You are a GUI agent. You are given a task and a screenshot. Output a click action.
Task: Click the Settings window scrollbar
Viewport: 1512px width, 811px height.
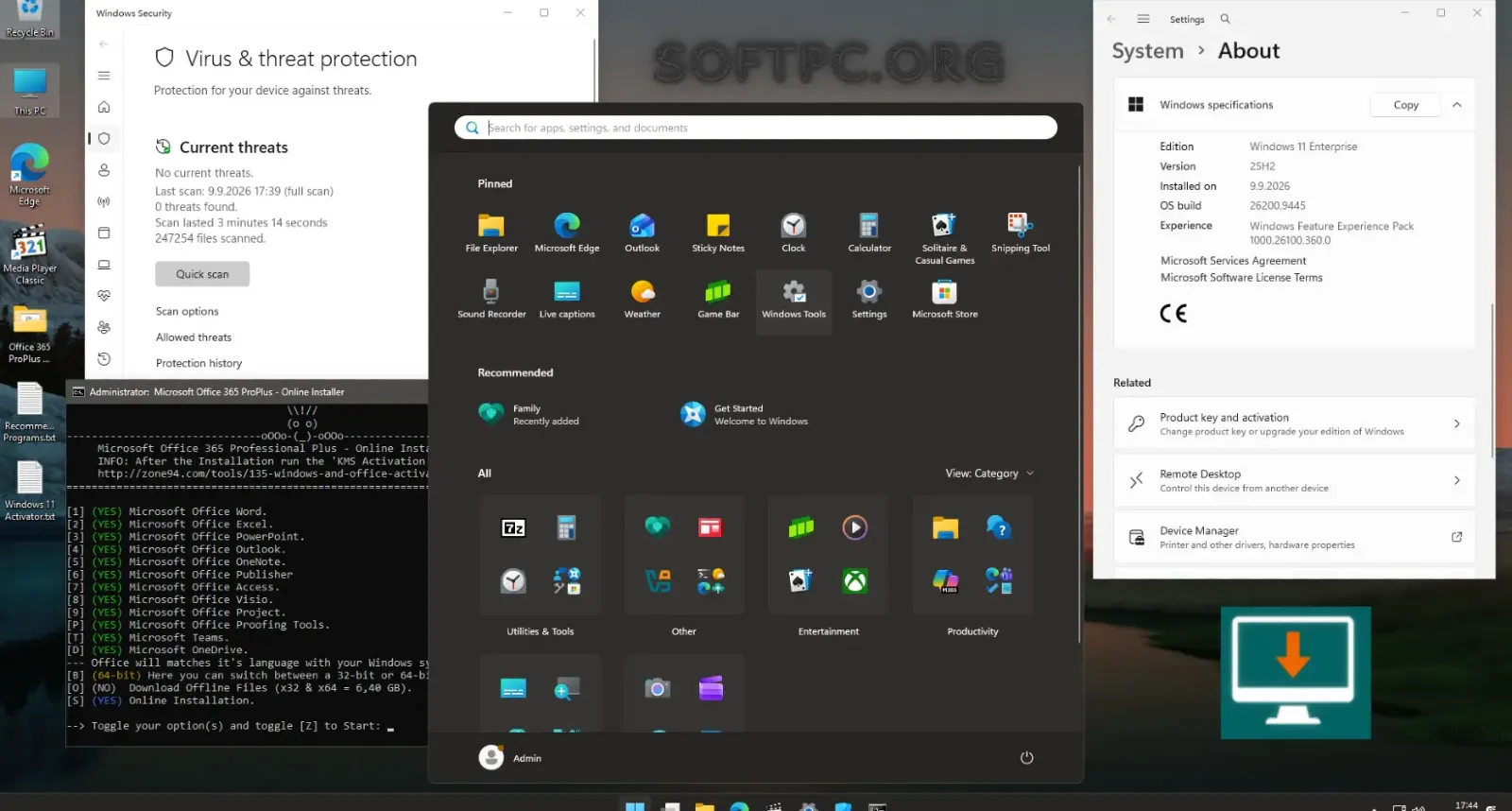(1492, 380)
